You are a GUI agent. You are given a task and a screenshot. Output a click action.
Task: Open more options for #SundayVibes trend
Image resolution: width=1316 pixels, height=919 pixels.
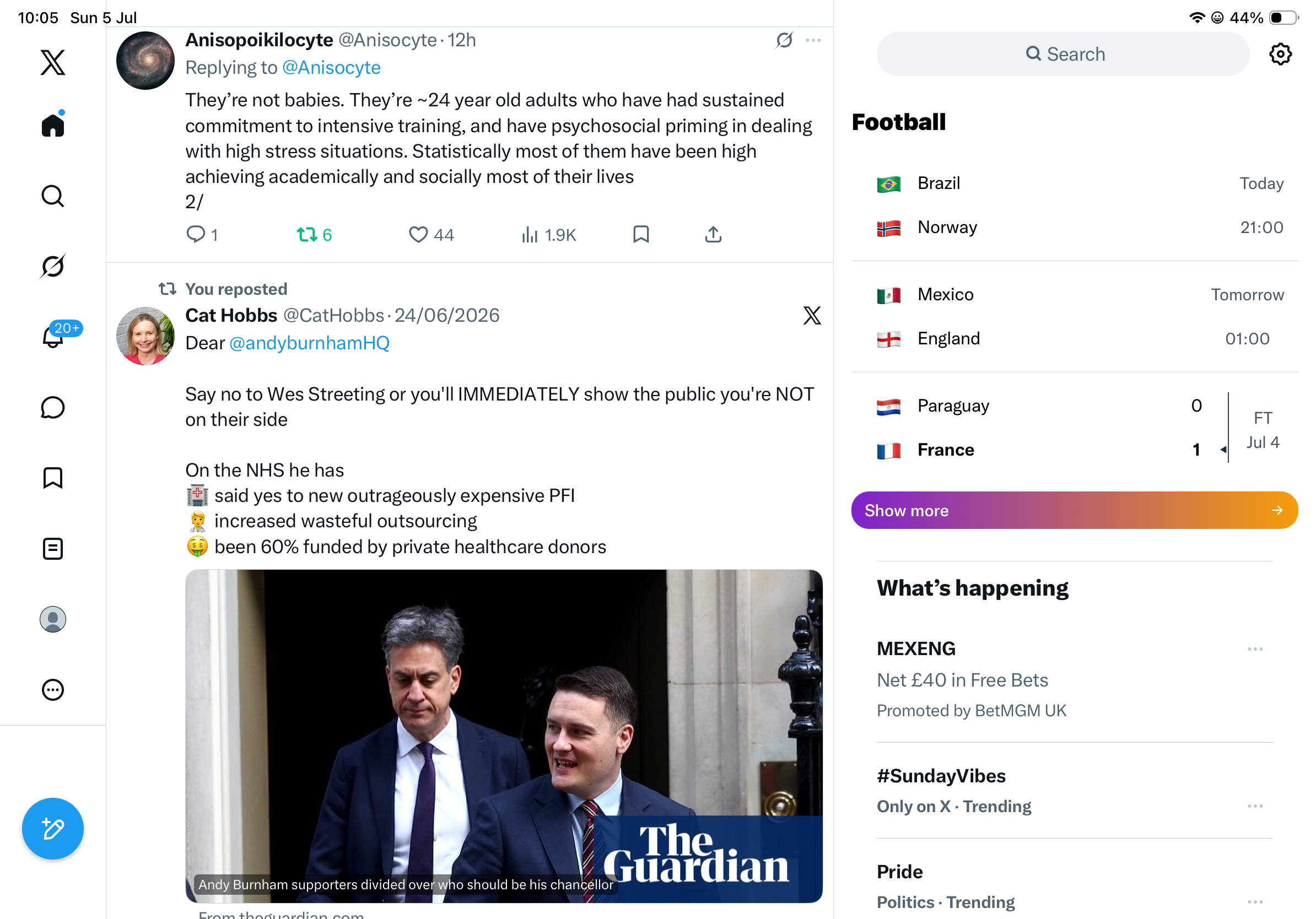[x=1255, y=806]
